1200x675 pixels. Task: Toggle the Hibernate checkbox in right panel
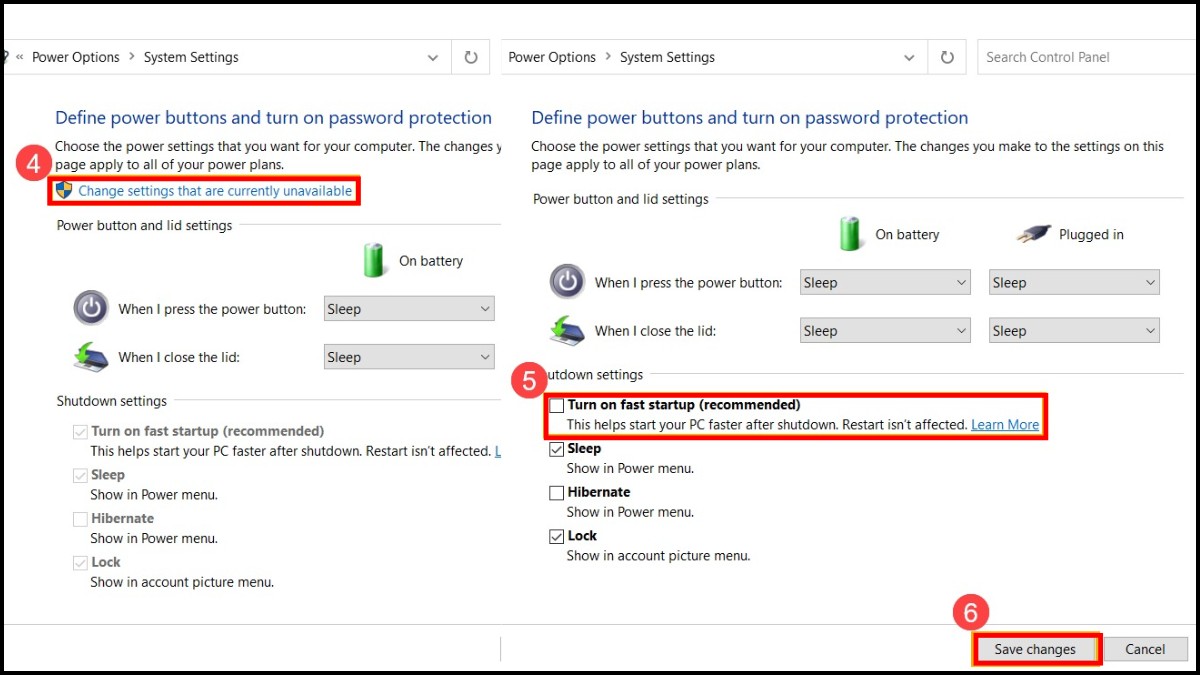[557, 493]
